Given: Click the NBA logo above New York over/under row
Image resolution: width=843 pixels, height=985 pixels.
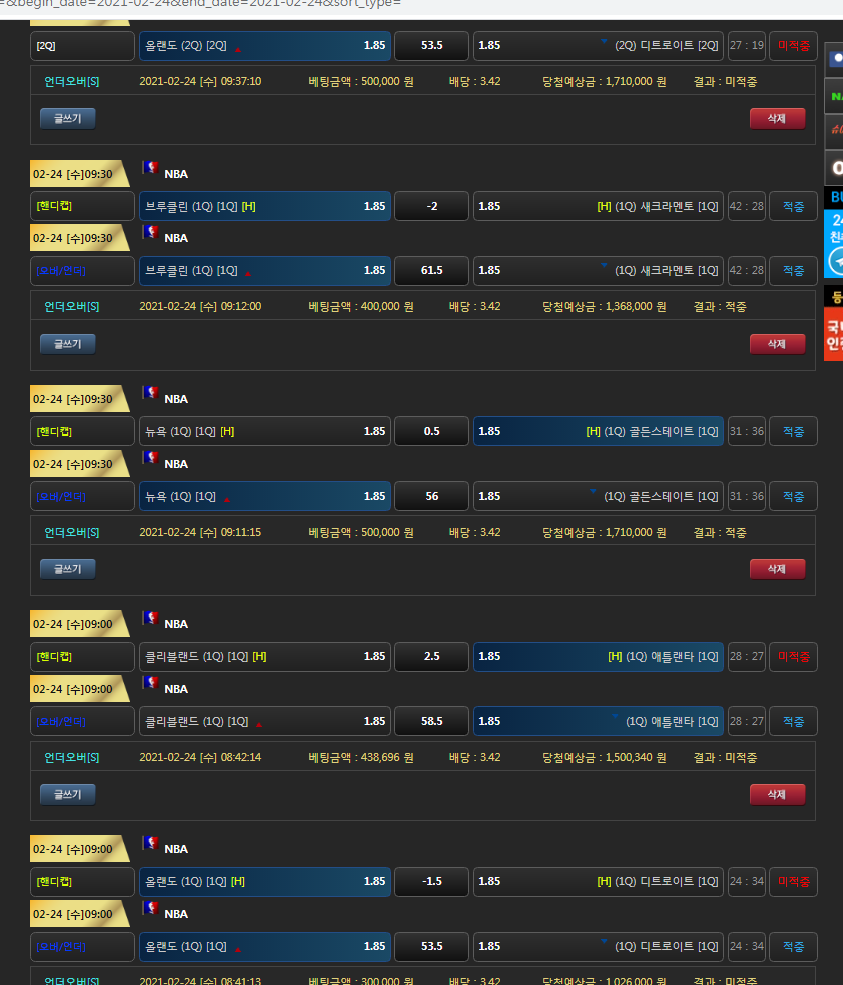Looking at the screenshot, I should [x=151, y=458].
